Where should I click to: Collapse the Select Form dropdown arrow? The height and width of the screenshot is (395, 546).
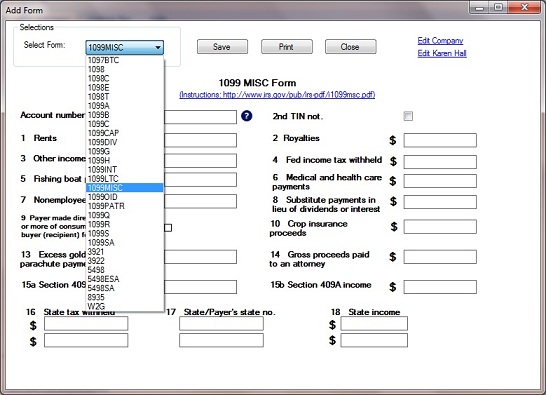coord(158,47)
